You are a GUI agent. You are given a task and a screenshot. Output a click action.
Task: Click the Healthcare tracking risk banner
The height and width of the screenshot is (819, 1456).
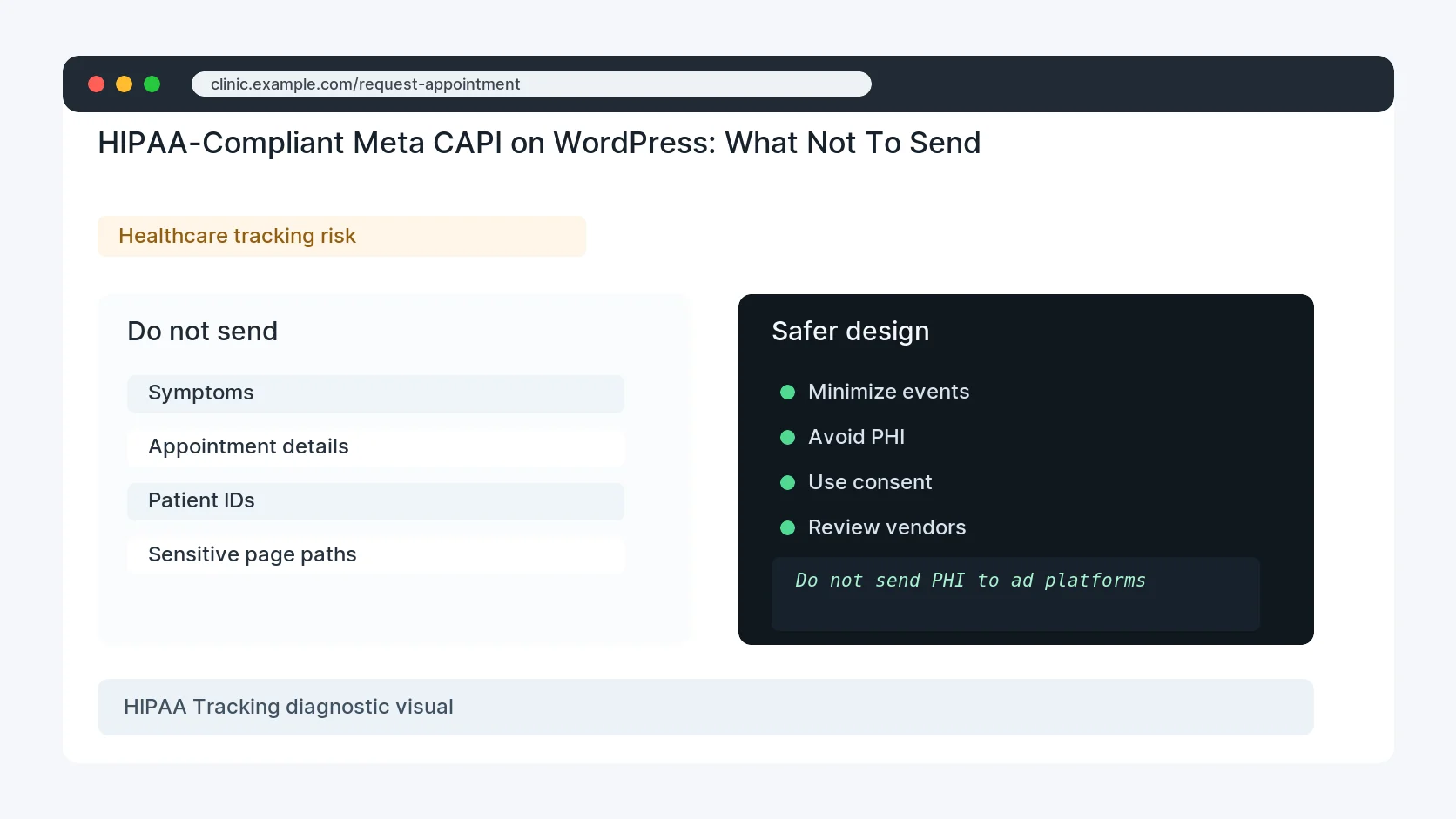point(341,237)
